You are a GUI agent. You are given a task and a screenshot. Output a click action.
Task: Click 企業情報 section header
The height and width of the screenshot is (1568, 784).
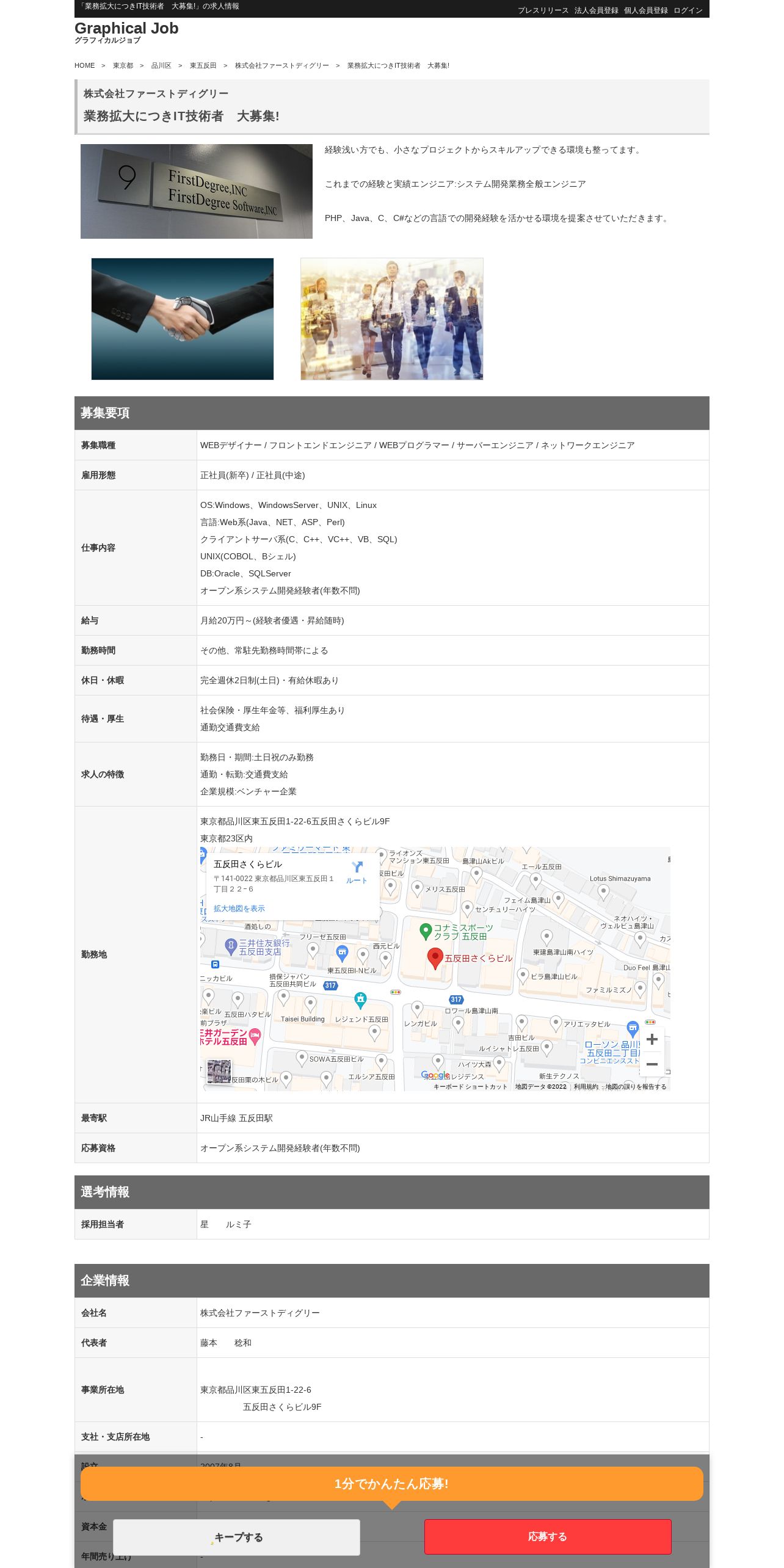click(392, 1280)
